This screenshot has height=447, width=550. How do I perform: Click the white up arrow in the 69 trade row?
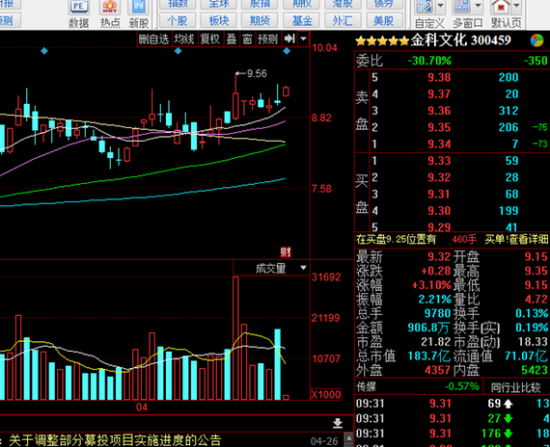tap(508, 404)
